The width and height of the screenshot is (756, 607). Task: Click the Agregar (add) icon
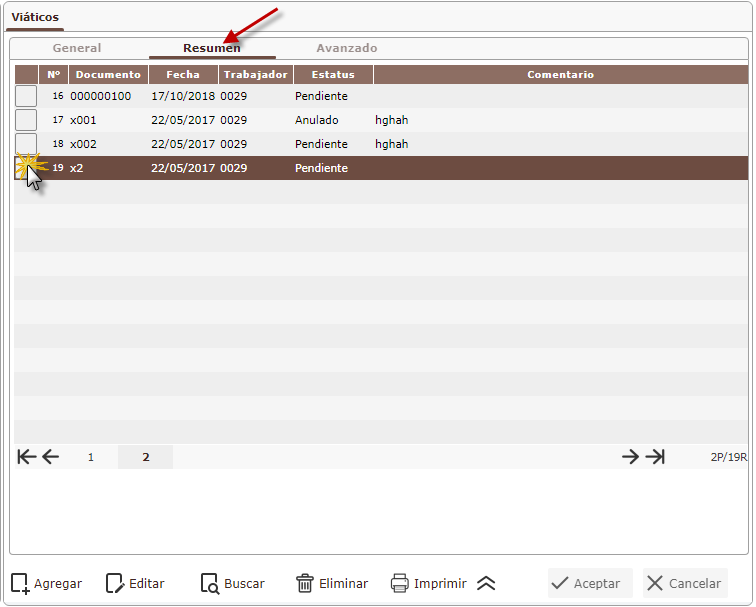(x=20, y=583)
